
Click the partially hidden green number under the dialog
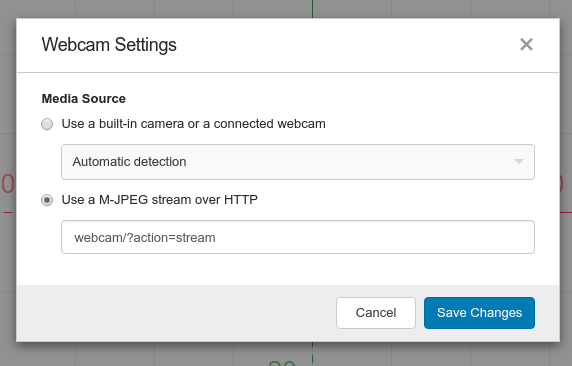282,363
